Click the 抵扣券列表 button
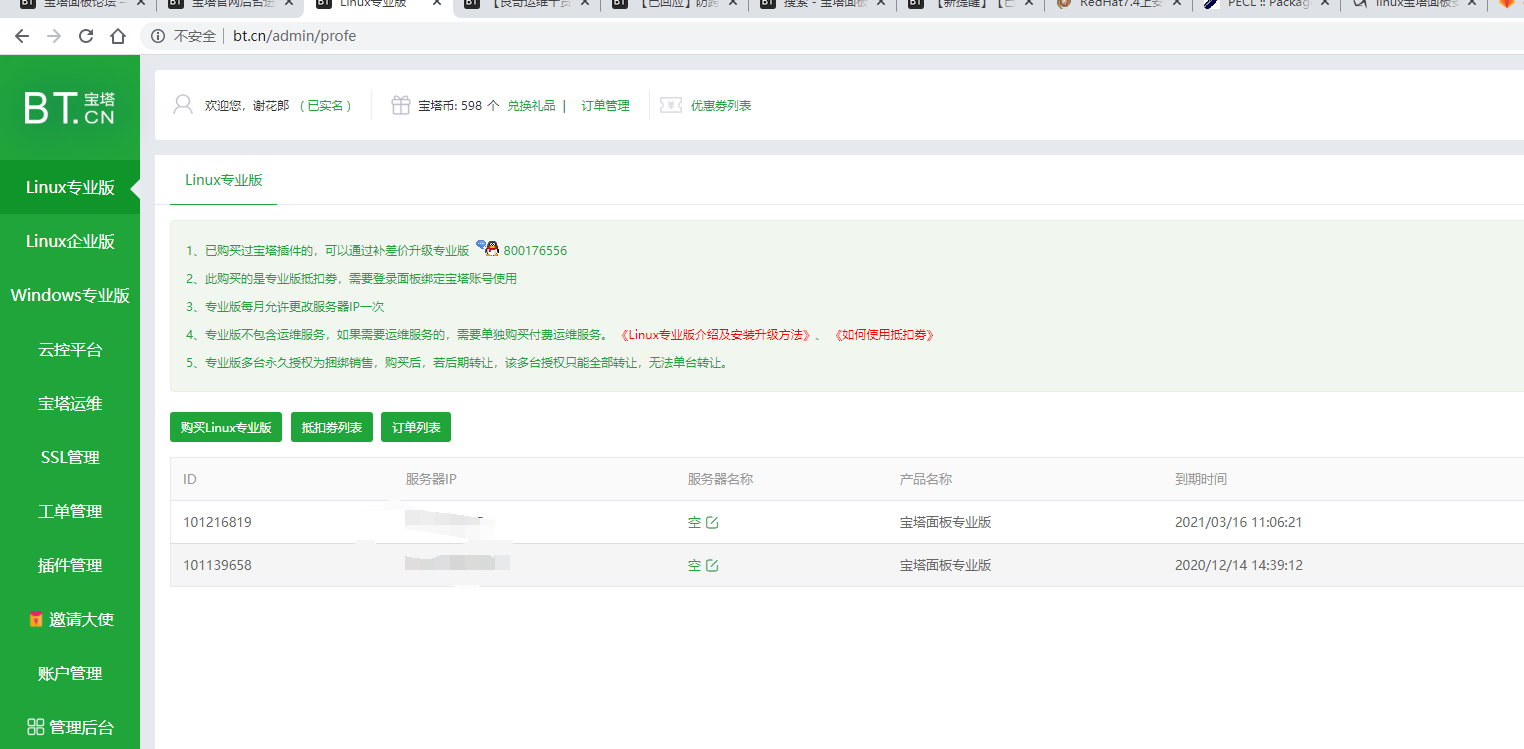 click(x=332, y=427)
